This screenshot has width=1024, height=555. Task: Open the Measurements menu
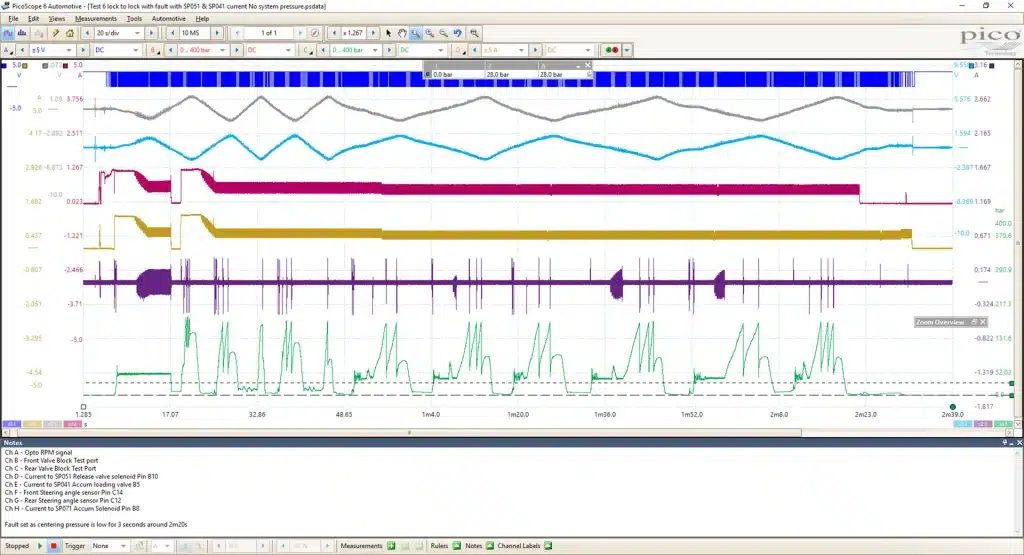[95, 19]
